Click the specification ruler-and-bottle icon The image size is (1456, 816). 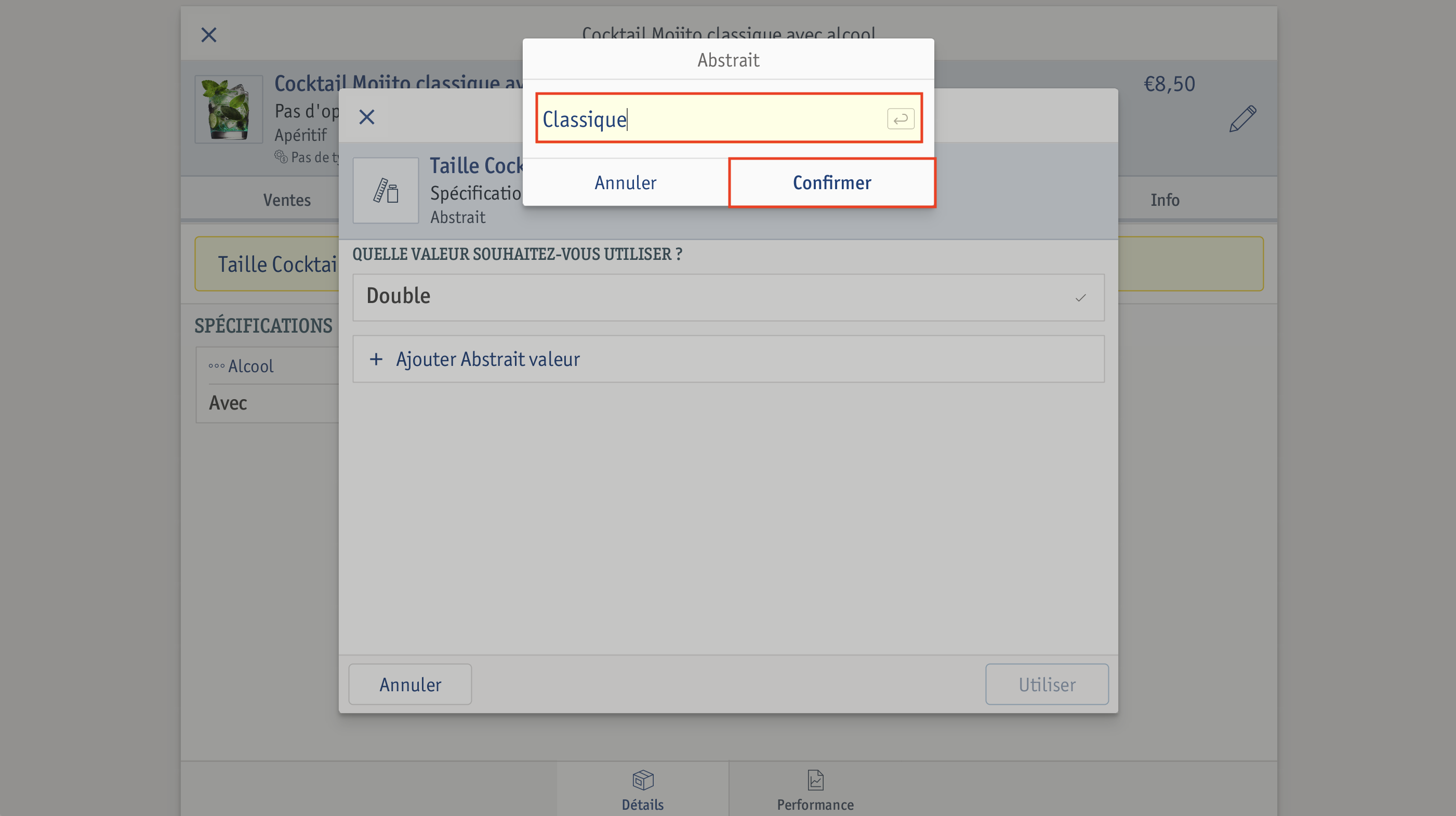[386, 190]
